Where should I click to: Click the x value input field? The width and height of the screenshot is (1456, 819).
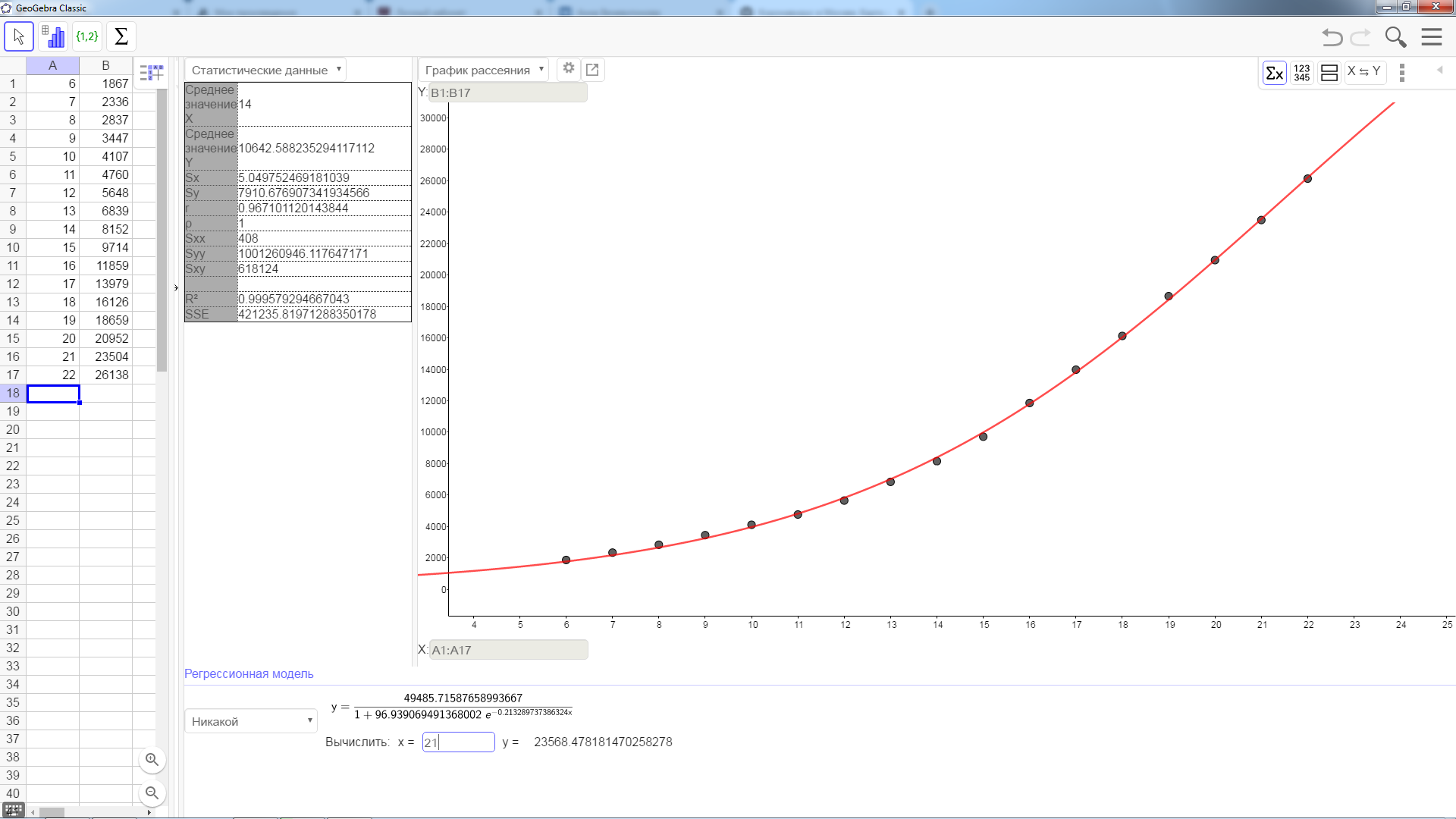tap(458, 742)
